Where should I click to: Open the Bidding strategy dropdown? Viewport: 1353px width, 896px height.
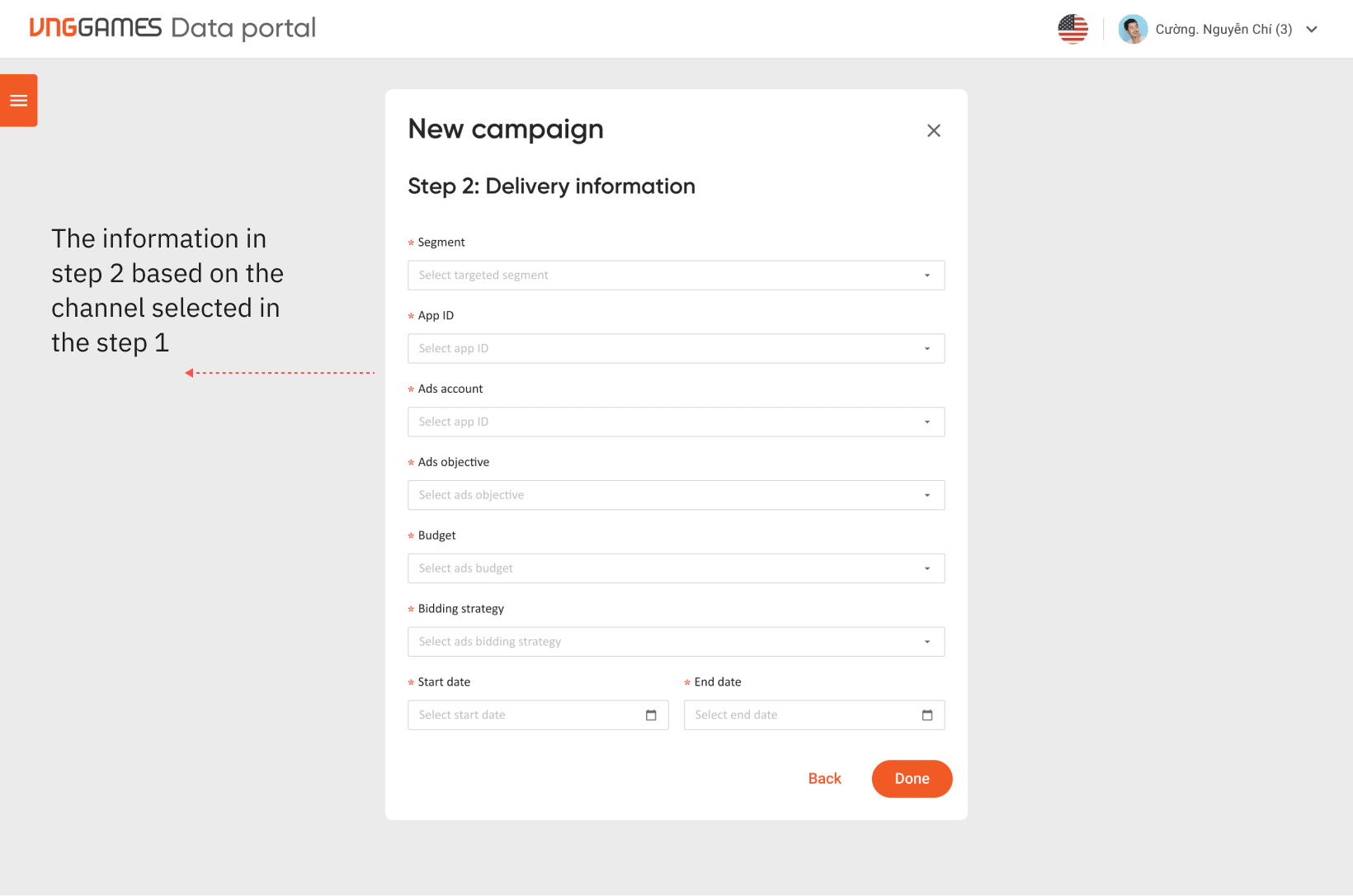tap(676, 642)
